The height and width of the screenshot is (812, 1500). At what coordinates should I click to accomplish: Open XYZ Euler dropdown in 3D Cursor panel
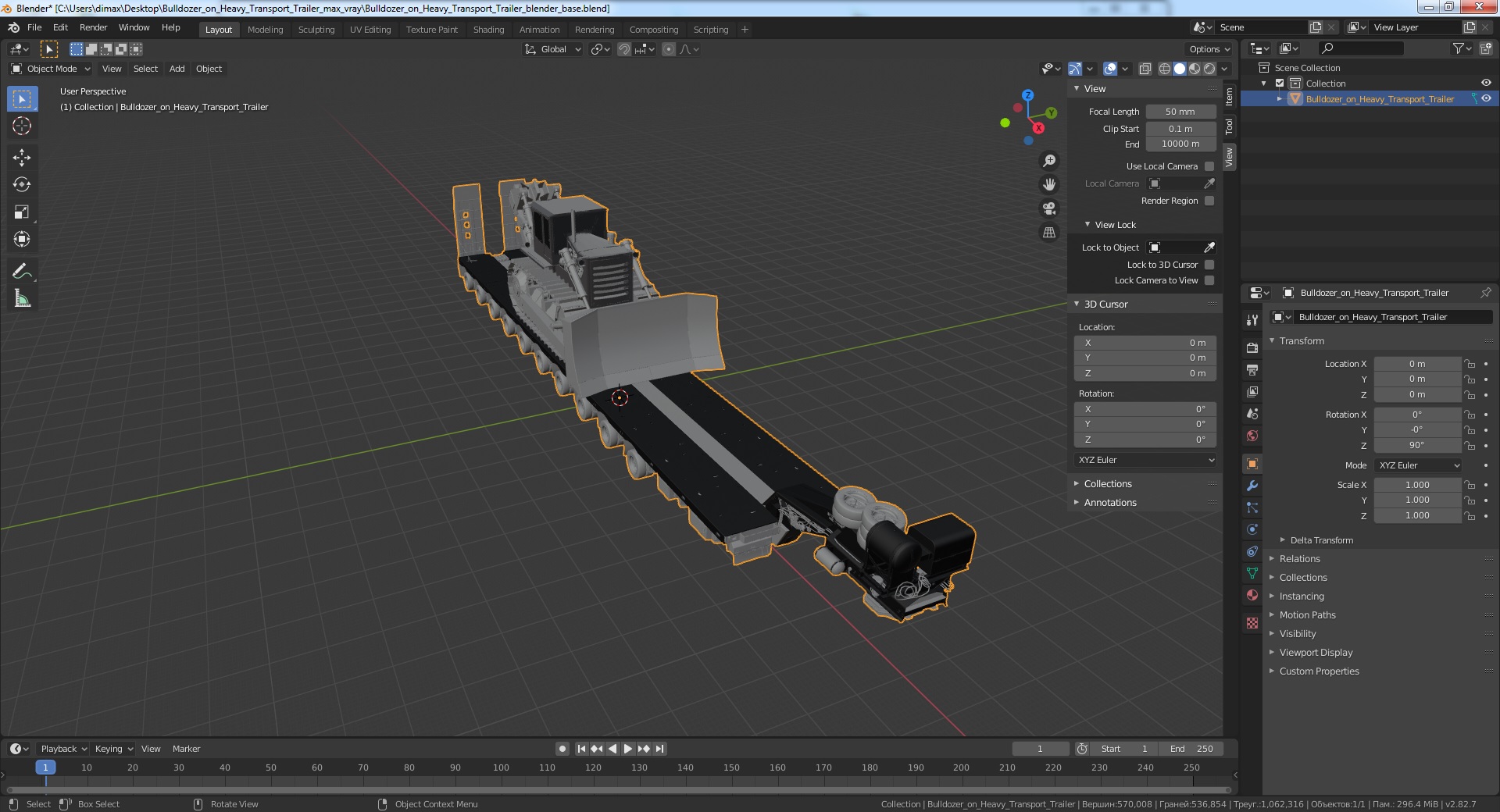click(x=1145, y=460)
